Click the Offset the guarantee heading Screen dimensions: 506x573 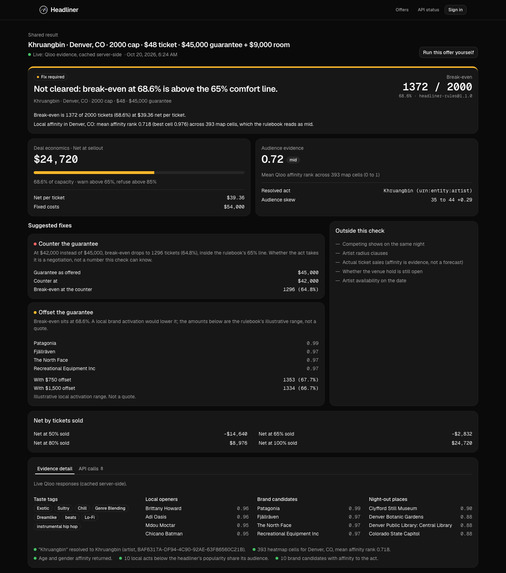tap(66, 312)
